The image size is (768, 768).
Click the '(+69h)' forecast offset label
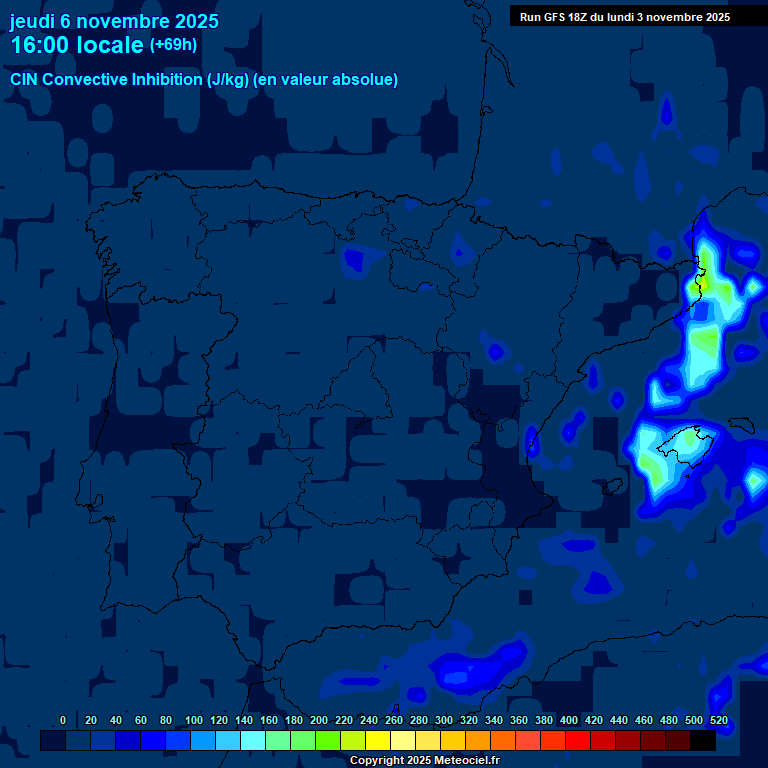(173, 45)
